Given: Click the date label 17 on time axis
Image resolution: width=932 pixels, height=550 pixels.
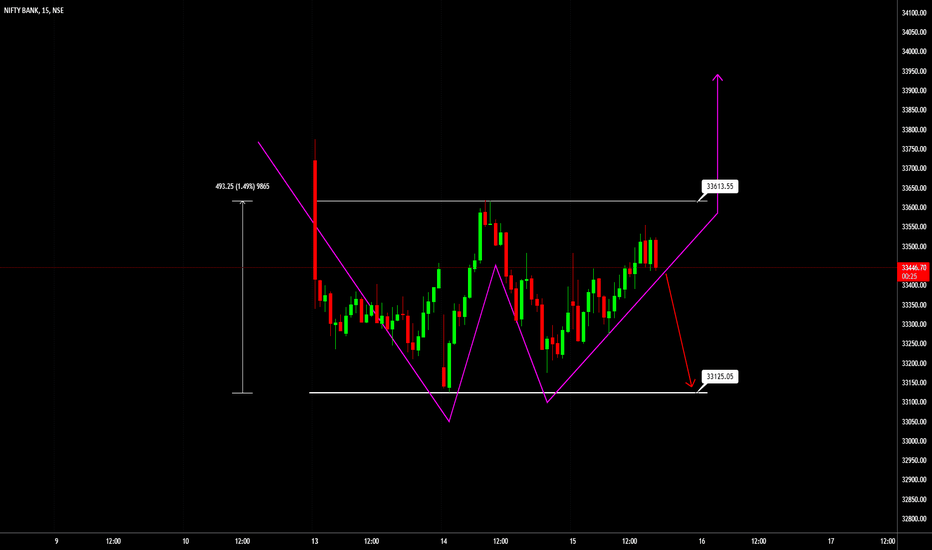Looking at the screenshot, I should 830,542.
